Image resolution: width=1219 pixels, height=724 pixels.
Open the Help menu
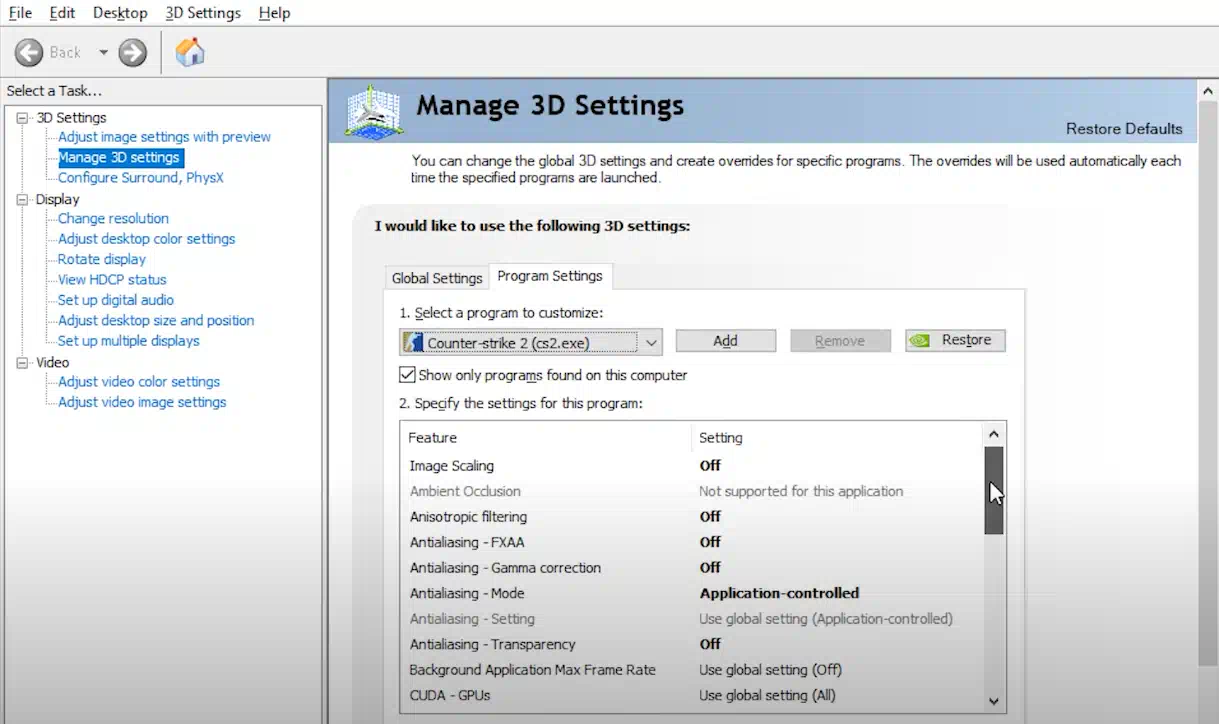274,13
